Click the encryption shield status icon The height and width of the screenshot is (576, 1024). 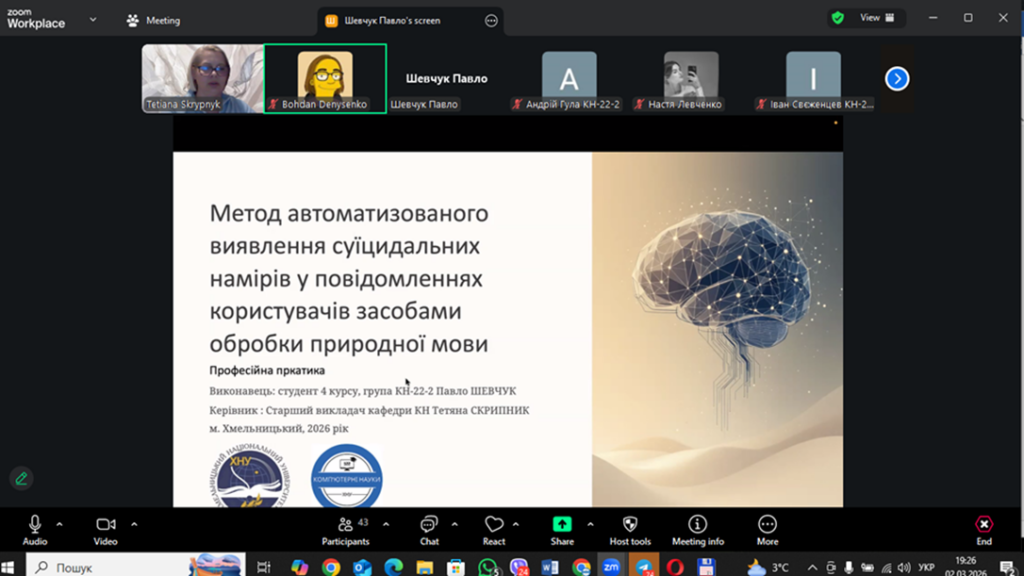click(838, 18)
